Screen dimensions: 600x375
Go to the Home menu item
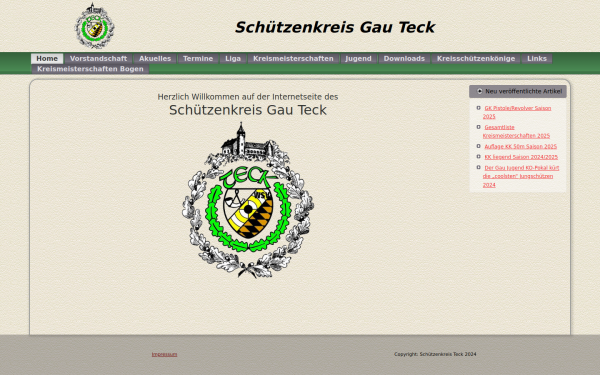coord(47,59)
